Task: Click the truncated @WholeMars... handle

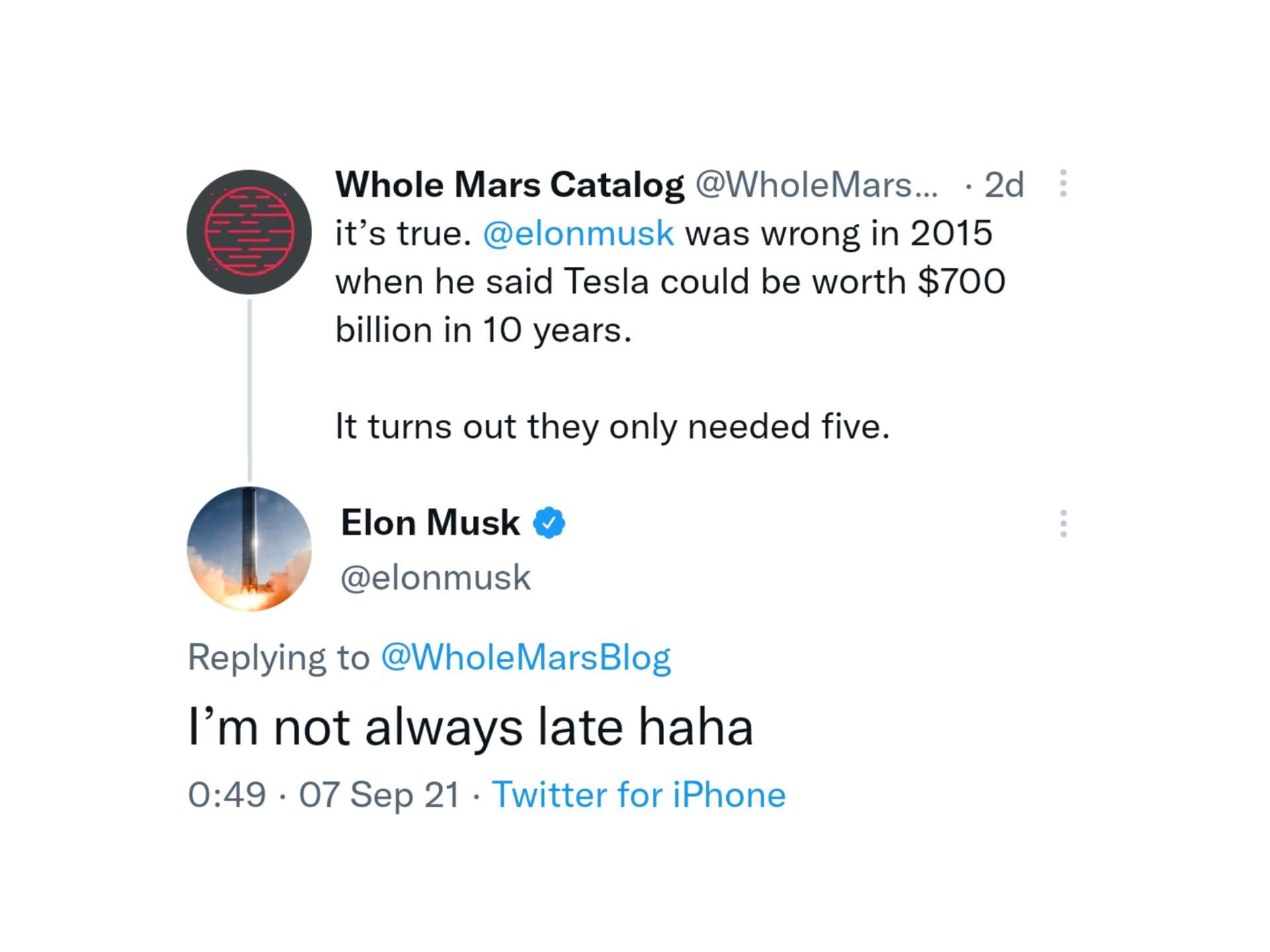Action: point(816,184)
